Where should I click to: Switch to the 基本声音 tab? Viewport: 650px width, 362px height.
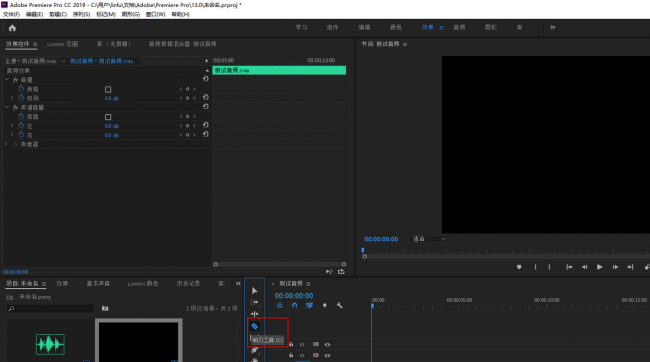(98, 284)
